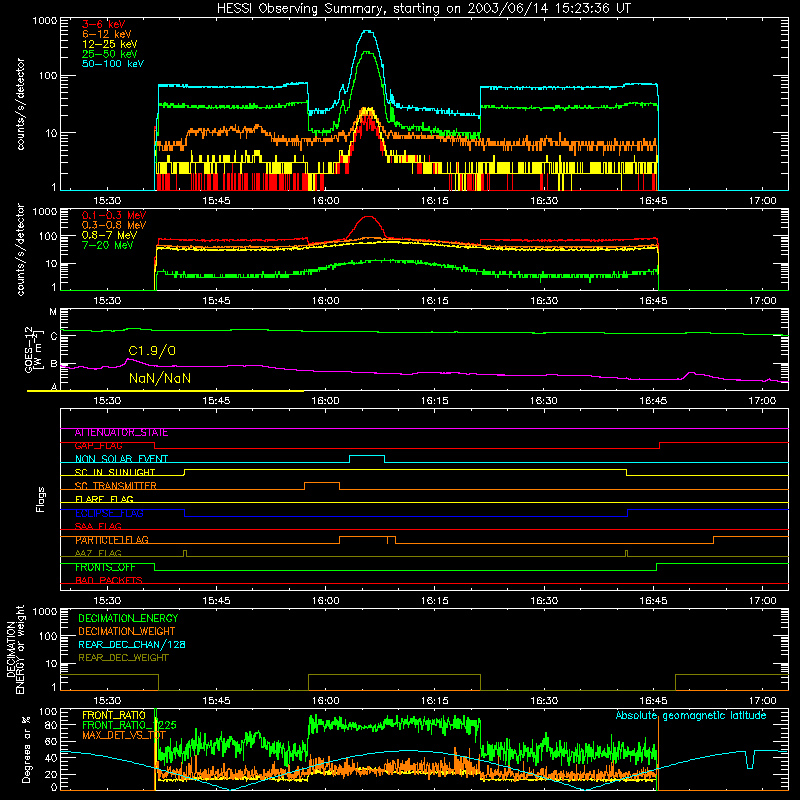Click the vertical Flags axis title
The width and height of the screenshot is (800, 800).
[41, 499]
